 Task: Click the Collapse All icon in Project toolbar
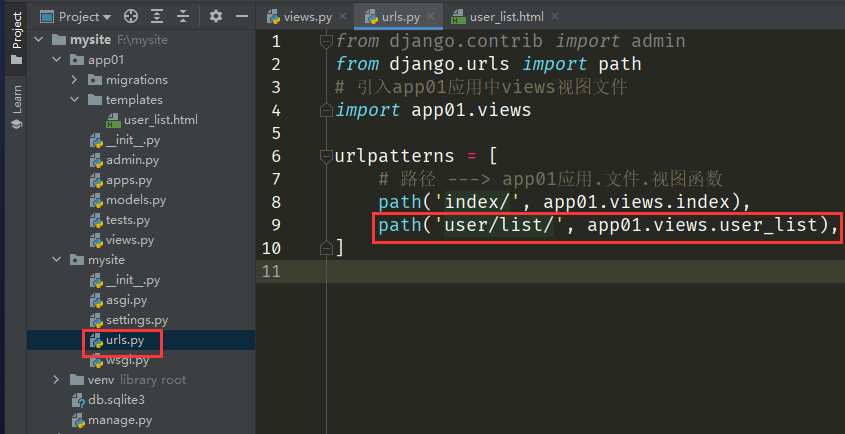tap(183, 17)
